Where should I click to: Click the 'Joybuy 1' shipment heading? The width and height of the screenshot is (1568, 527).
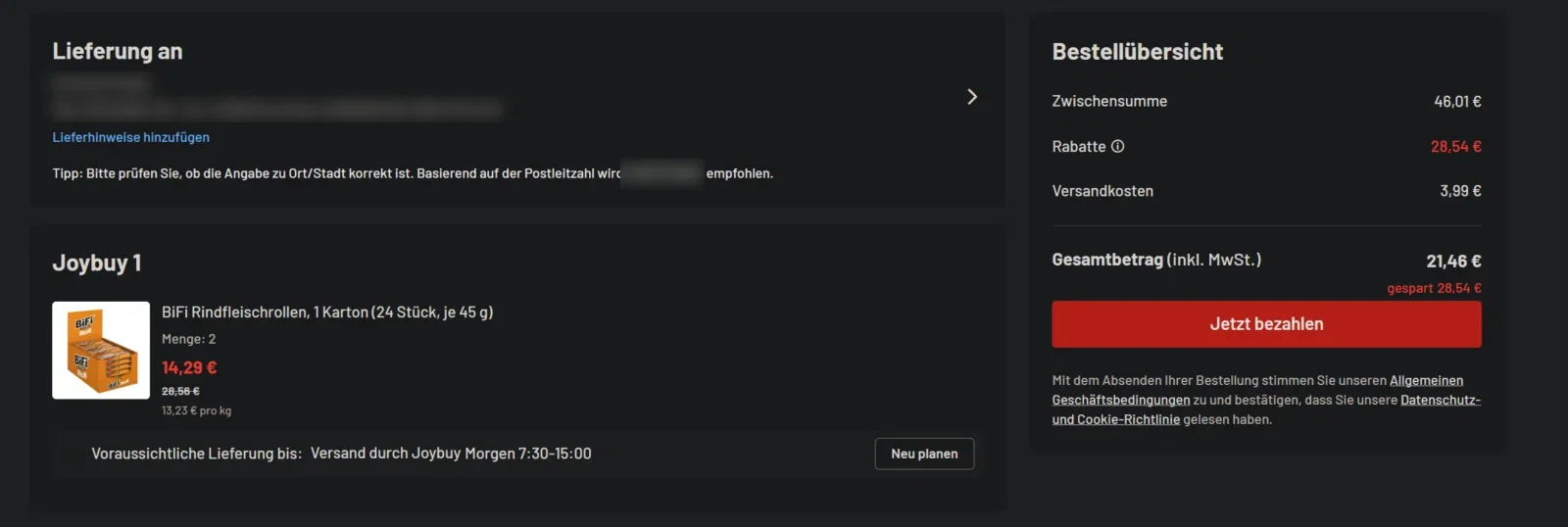point(97,263)
